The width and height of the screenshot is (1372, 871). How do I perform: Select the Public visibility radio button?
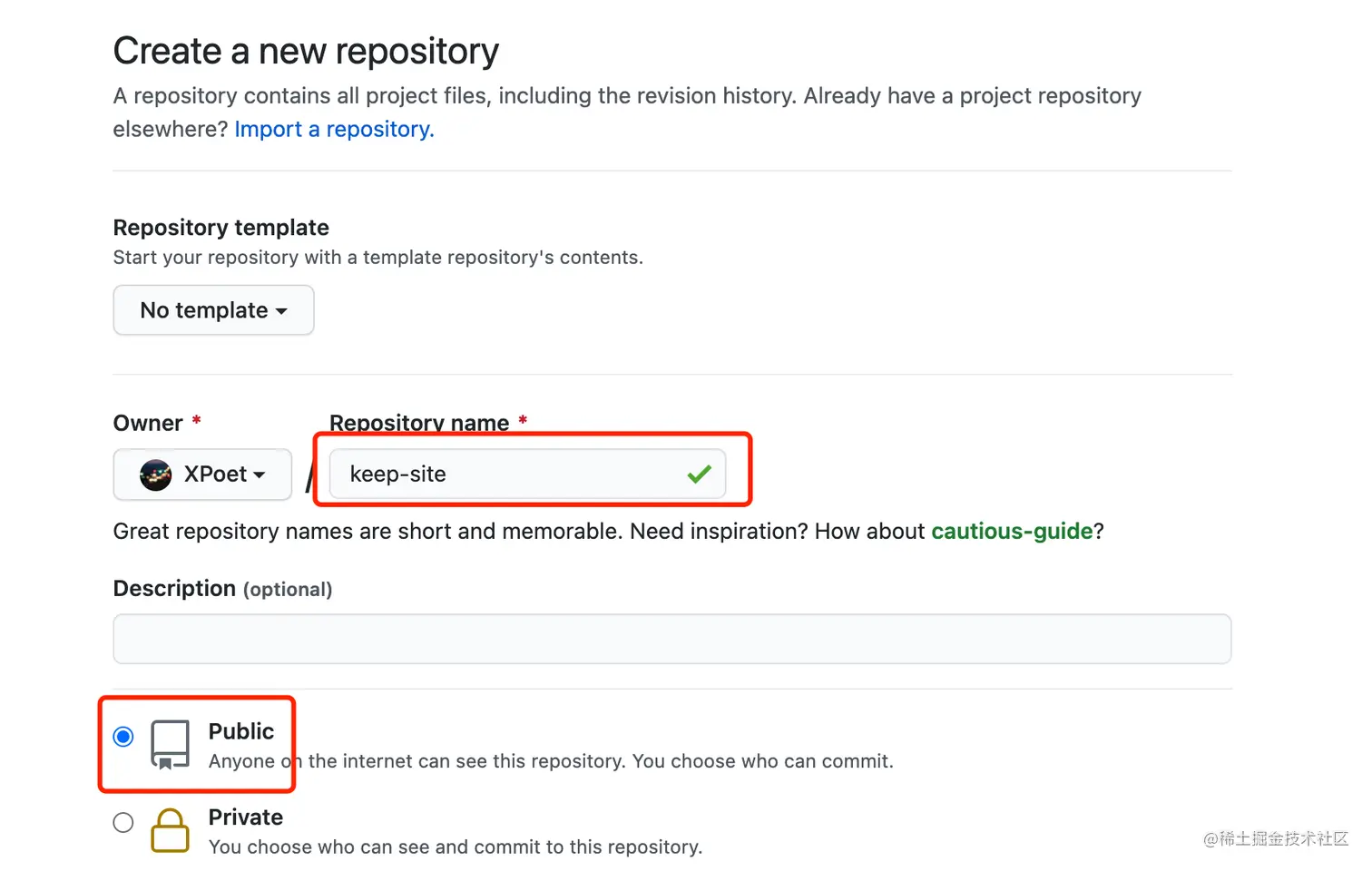tap(123, 737)
